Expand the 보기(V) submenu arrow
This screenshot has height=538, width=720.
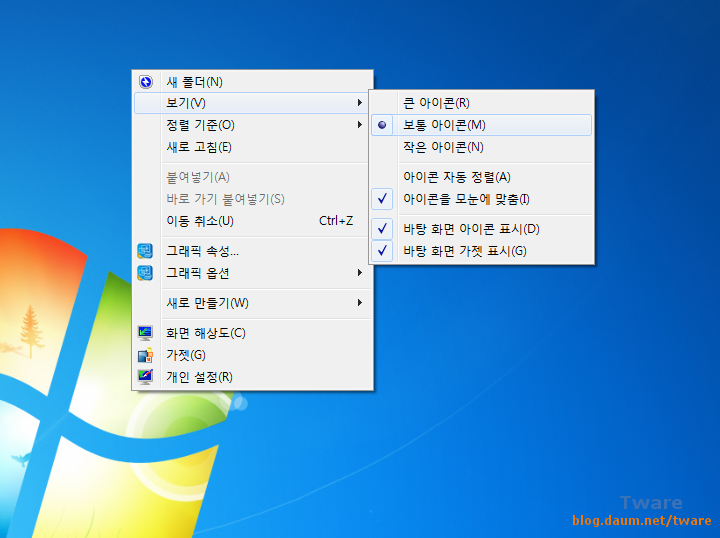pyautogui.click(x=360, y=103)
